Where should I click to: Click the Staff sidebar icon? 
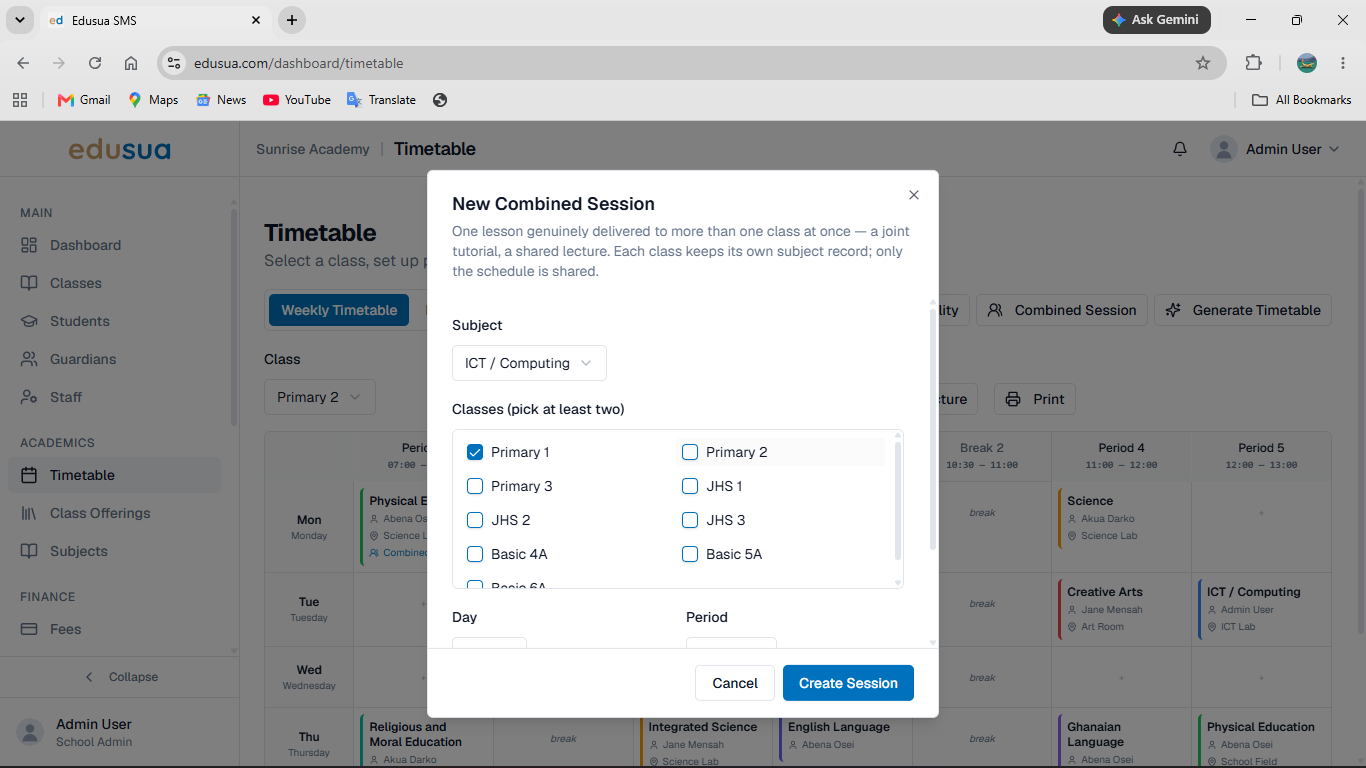(29, 397)
